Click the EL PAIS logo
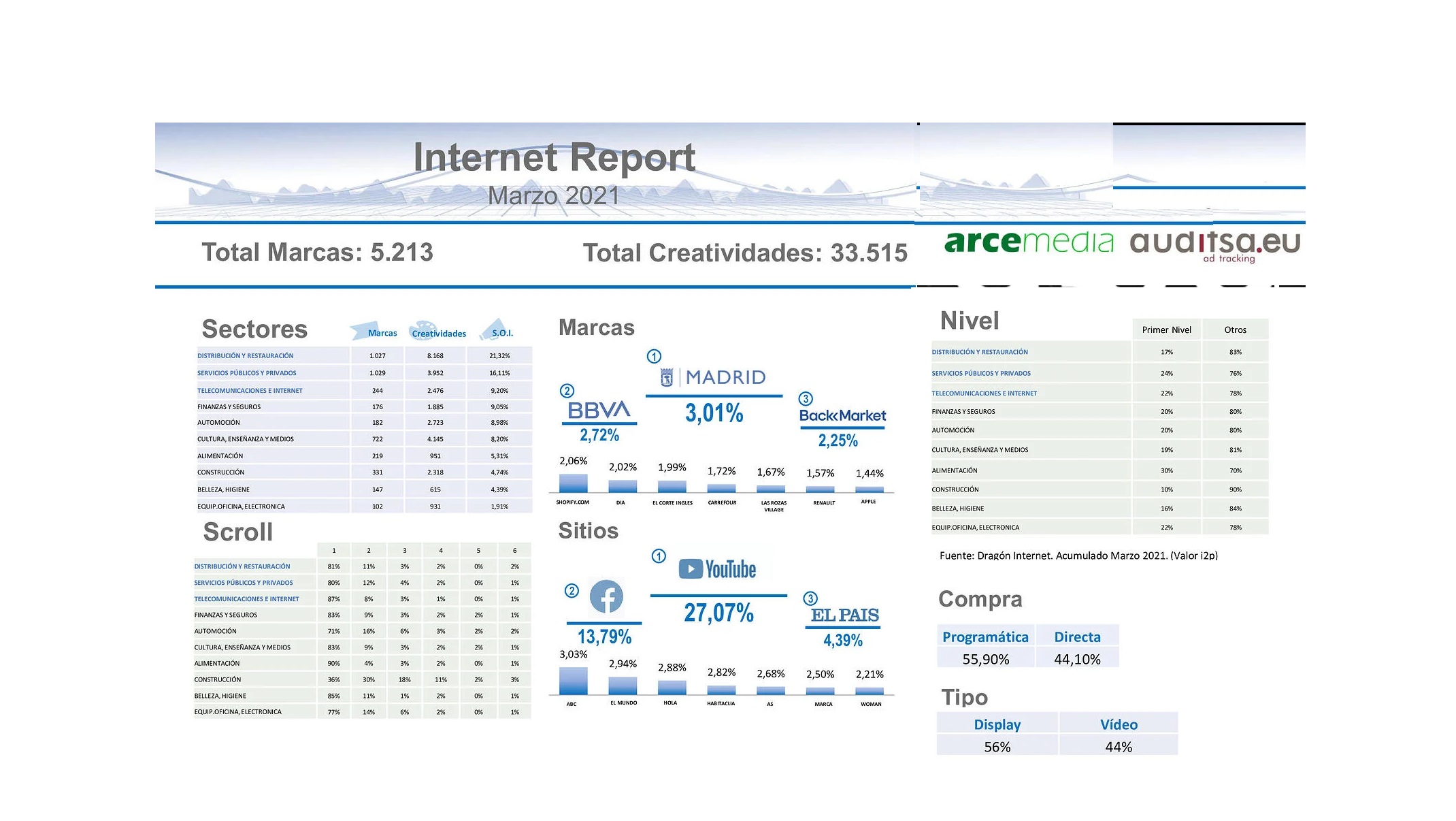Image resolution: width=1456 pixels, height=821 pixels. coord(844,615)
